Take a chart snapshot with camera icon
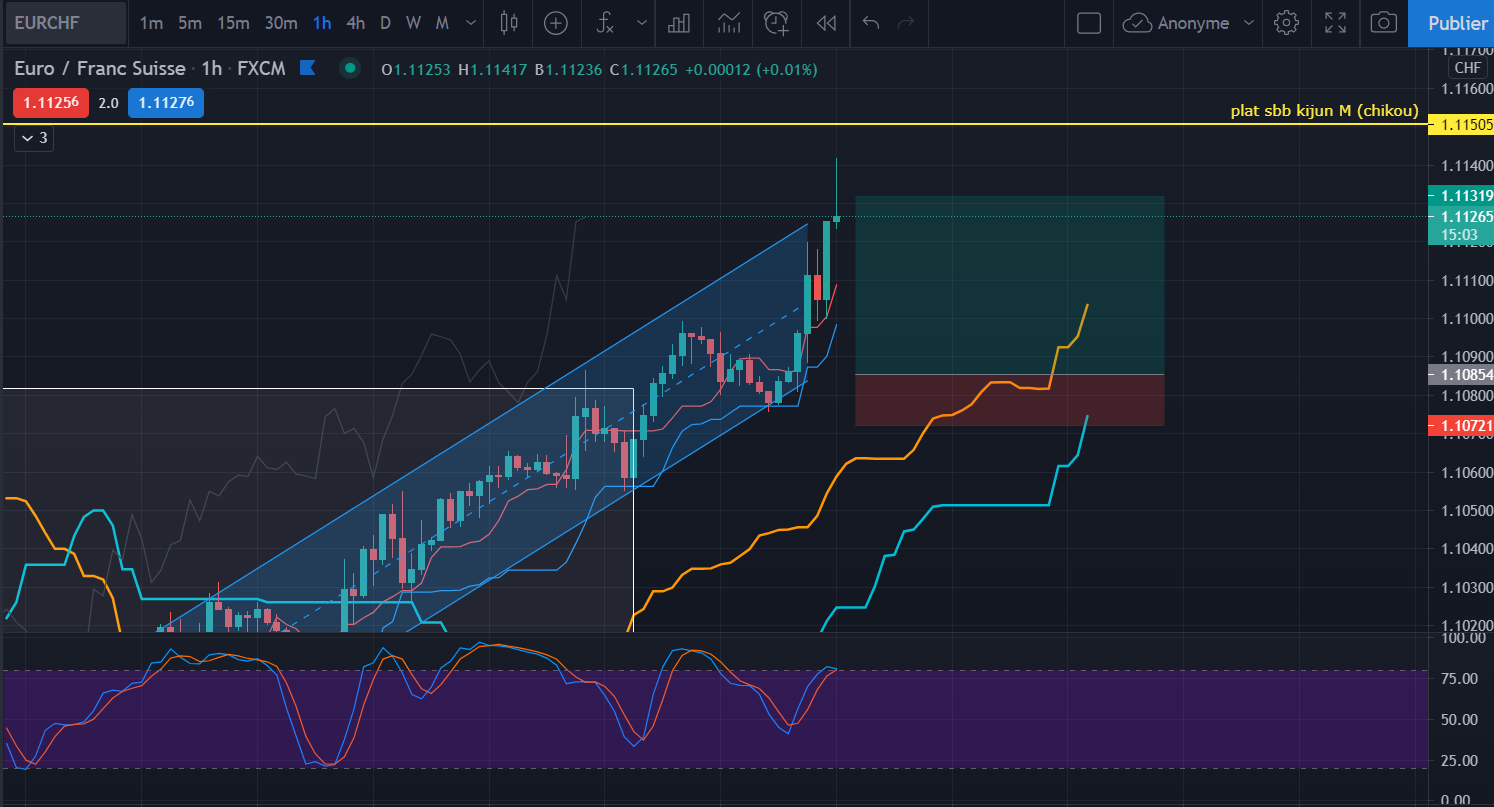Image resolution: width=1494 pixels, height=807 pixels. tap(1383, 23)
